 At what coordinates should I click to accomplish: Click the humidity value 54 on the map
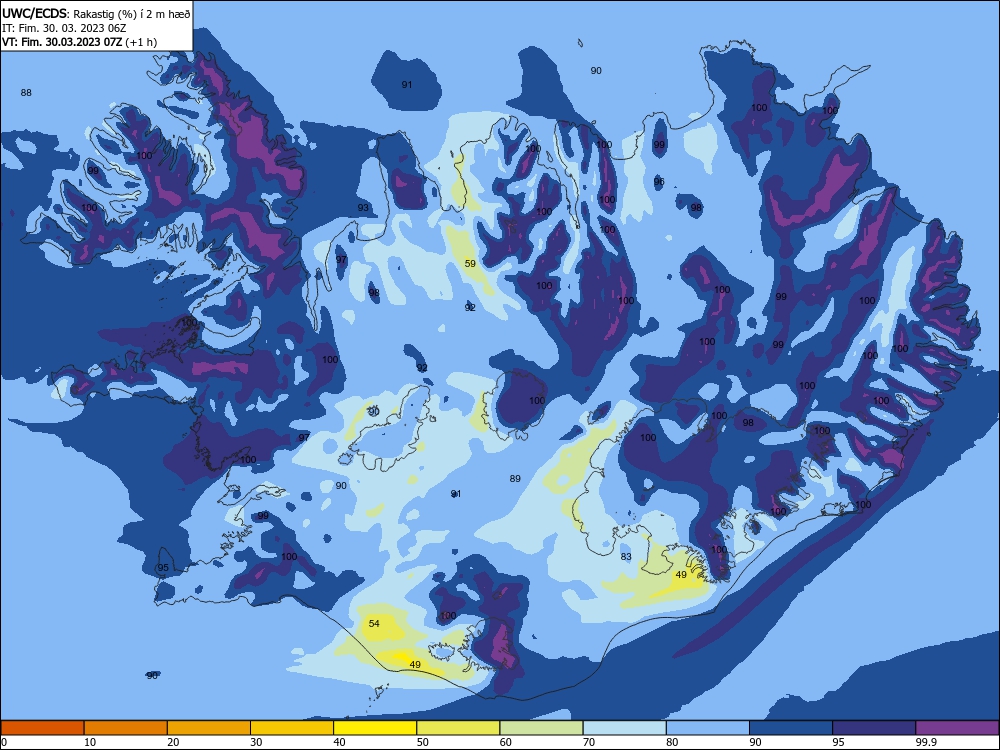[374, 623]
